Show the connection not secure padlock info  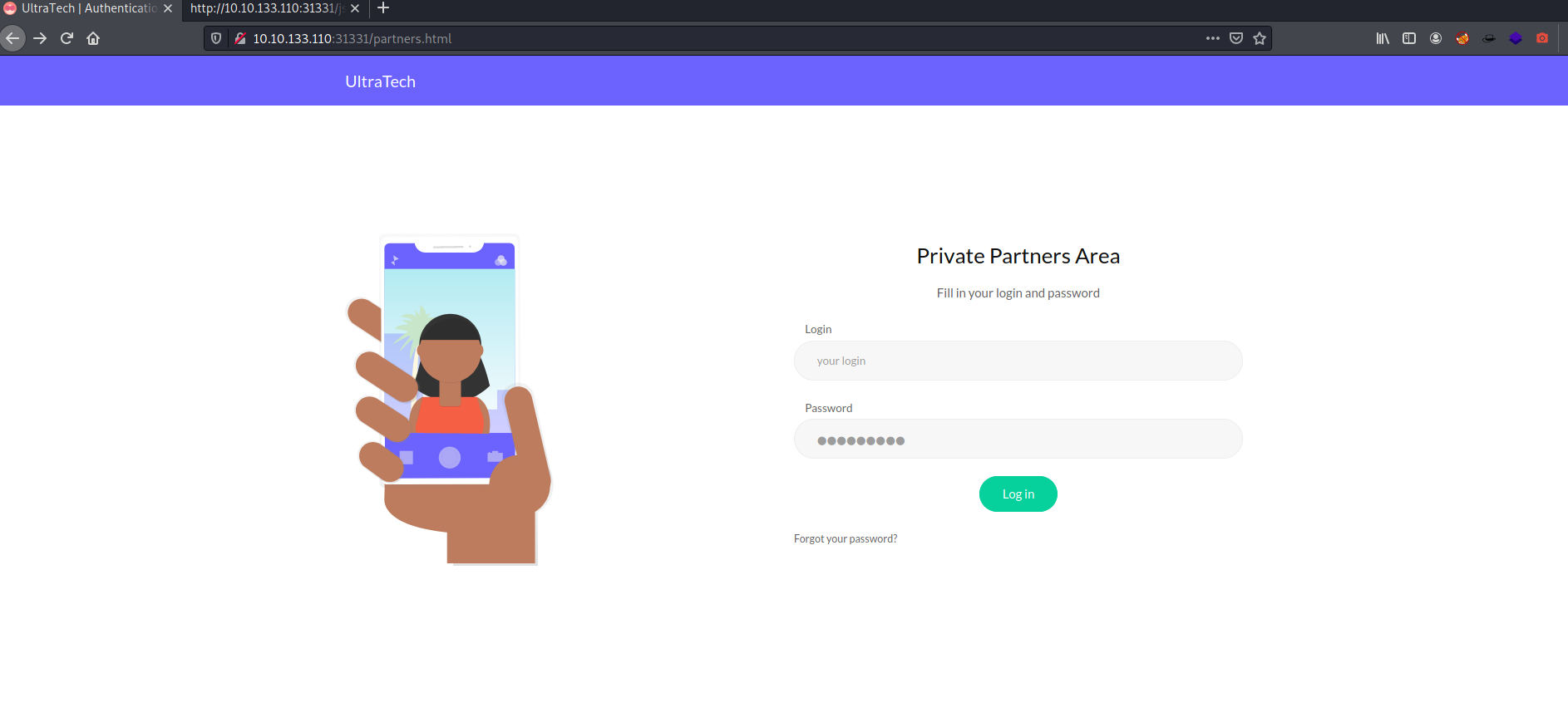pos(239,38)
